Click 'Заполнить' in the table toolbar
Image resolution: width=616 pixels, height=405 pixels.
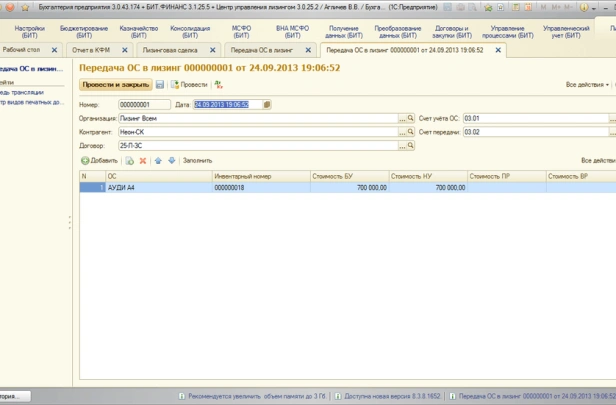pos(197,160)
